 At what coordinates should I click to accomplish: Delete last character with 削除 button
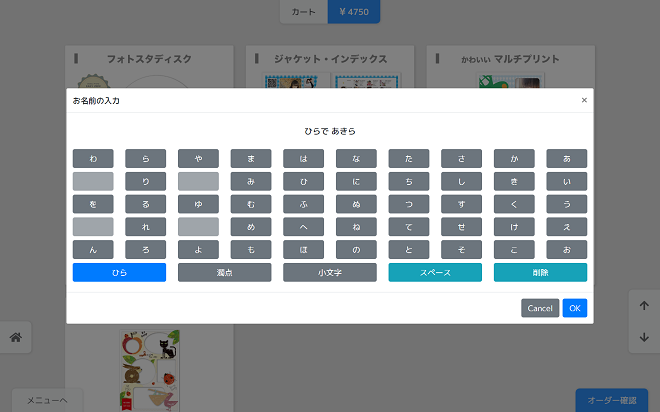point(540,272)
